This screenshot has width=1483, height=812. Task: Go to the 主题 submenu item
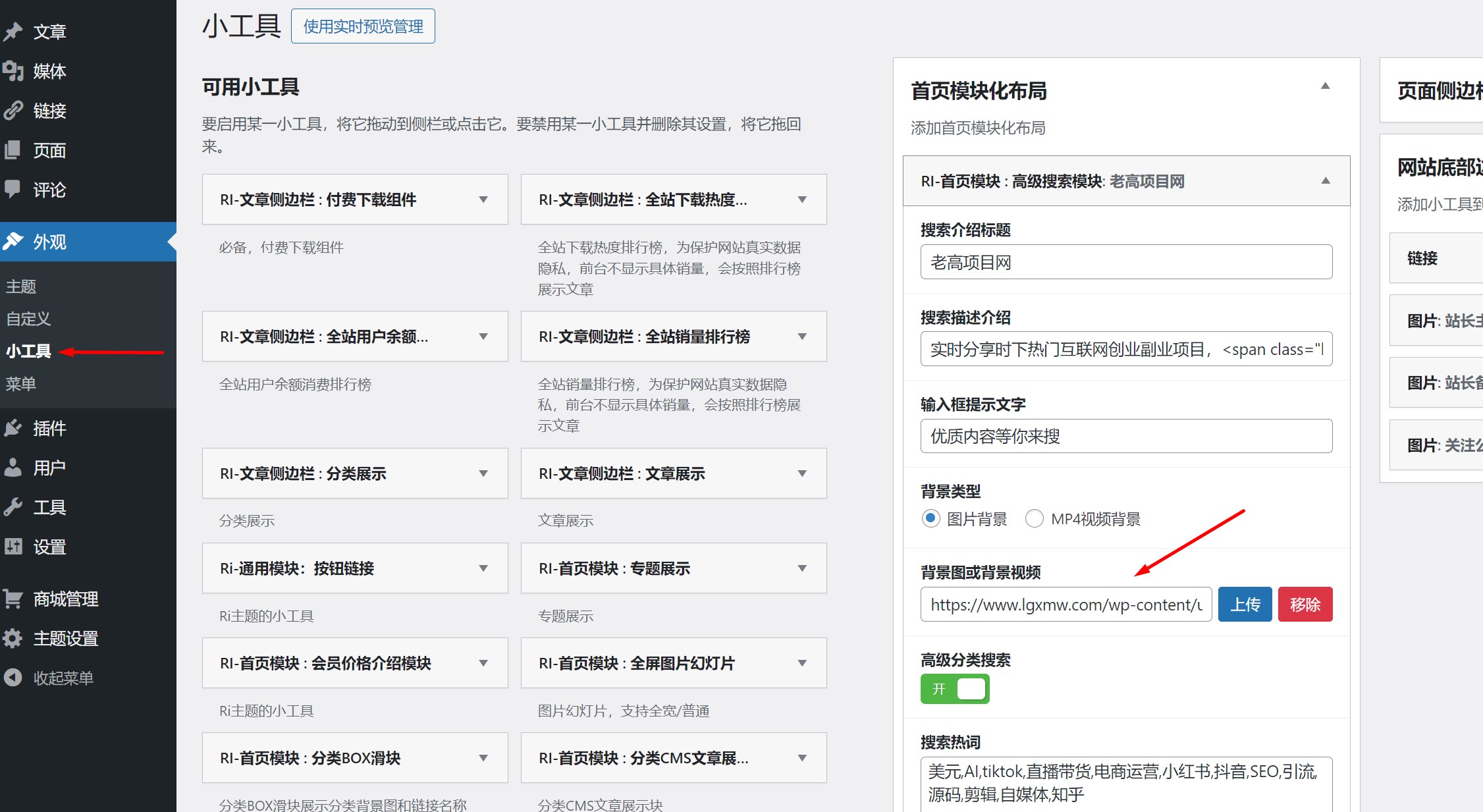pos(21,286)
